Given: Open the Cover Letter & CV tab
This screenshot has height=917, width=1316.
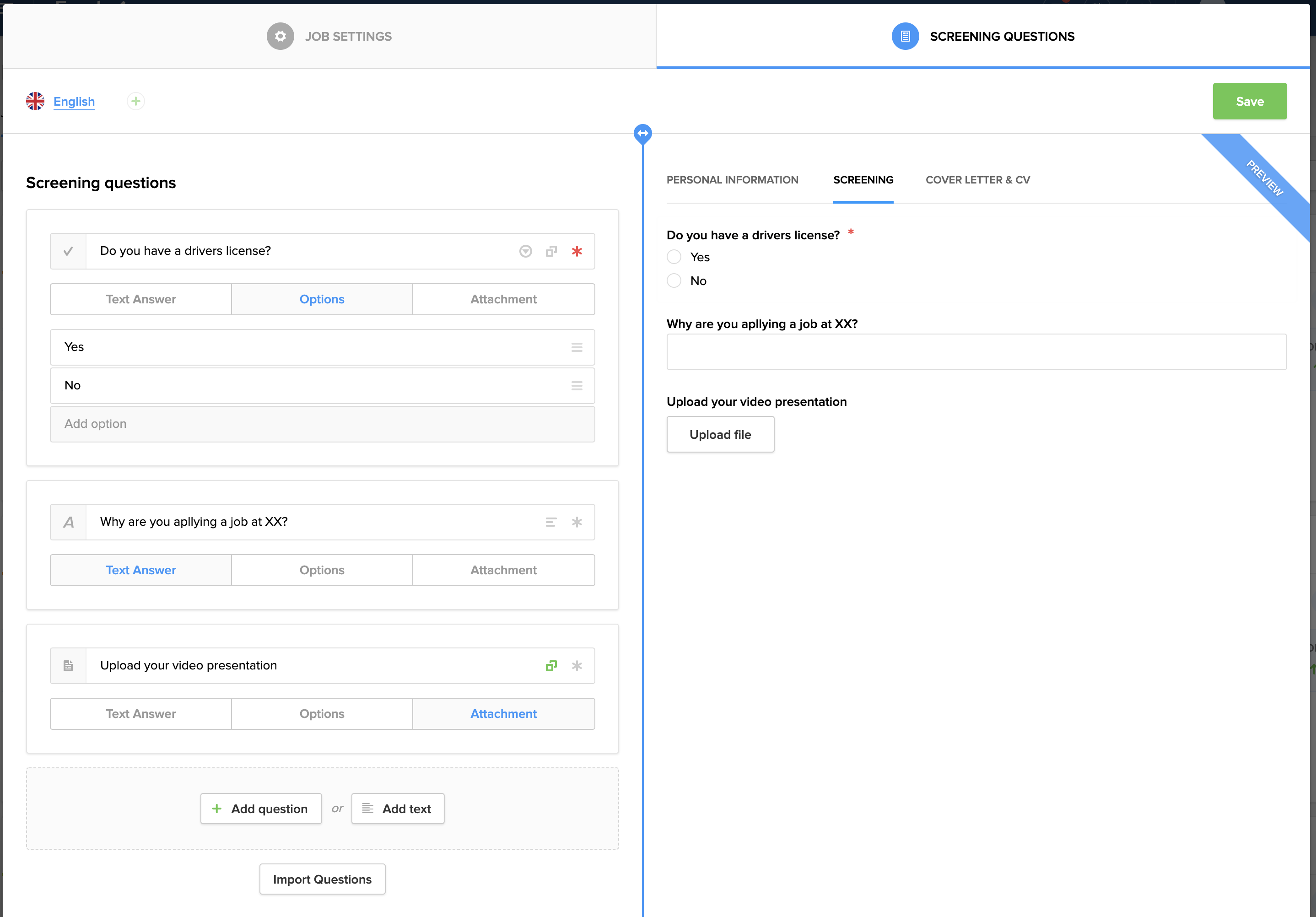Looking at the screenshot, I should pyautogui.click(x=977, y=180).
